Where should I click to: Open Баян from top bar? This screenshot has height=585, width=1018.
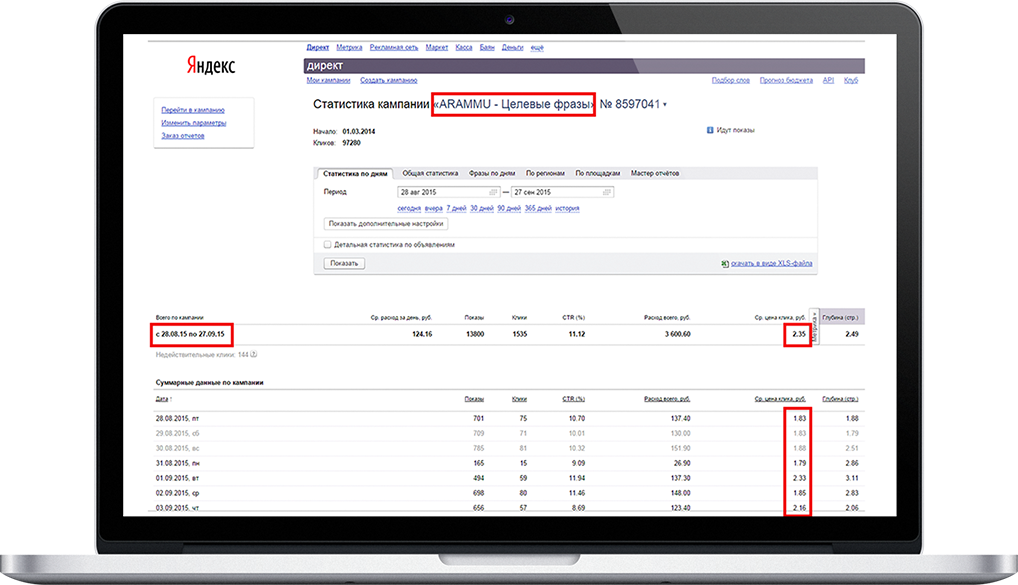487,47
